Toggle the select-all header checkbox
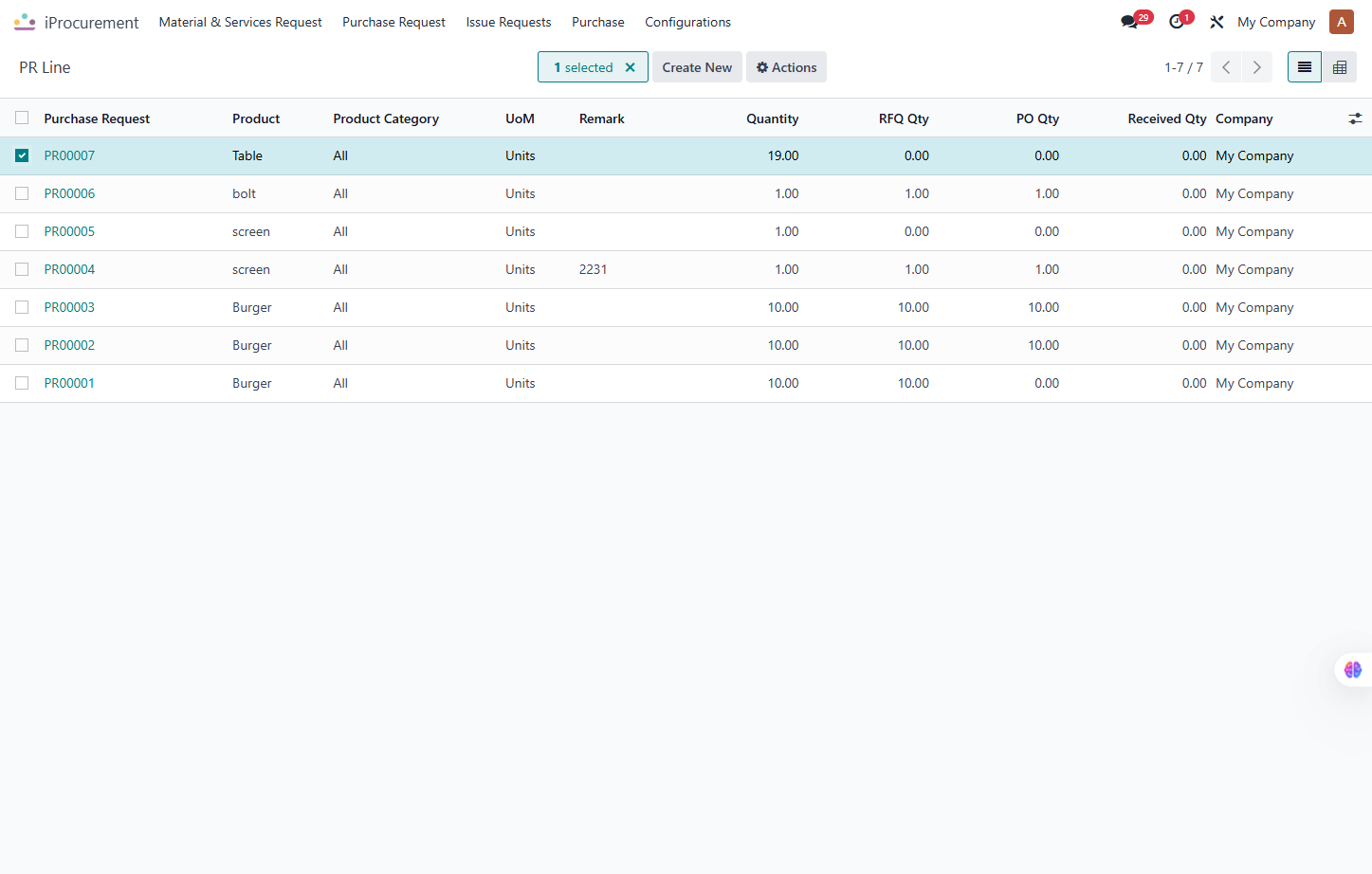The width and height of the screenshot is (1372, 874). [22, 118]
